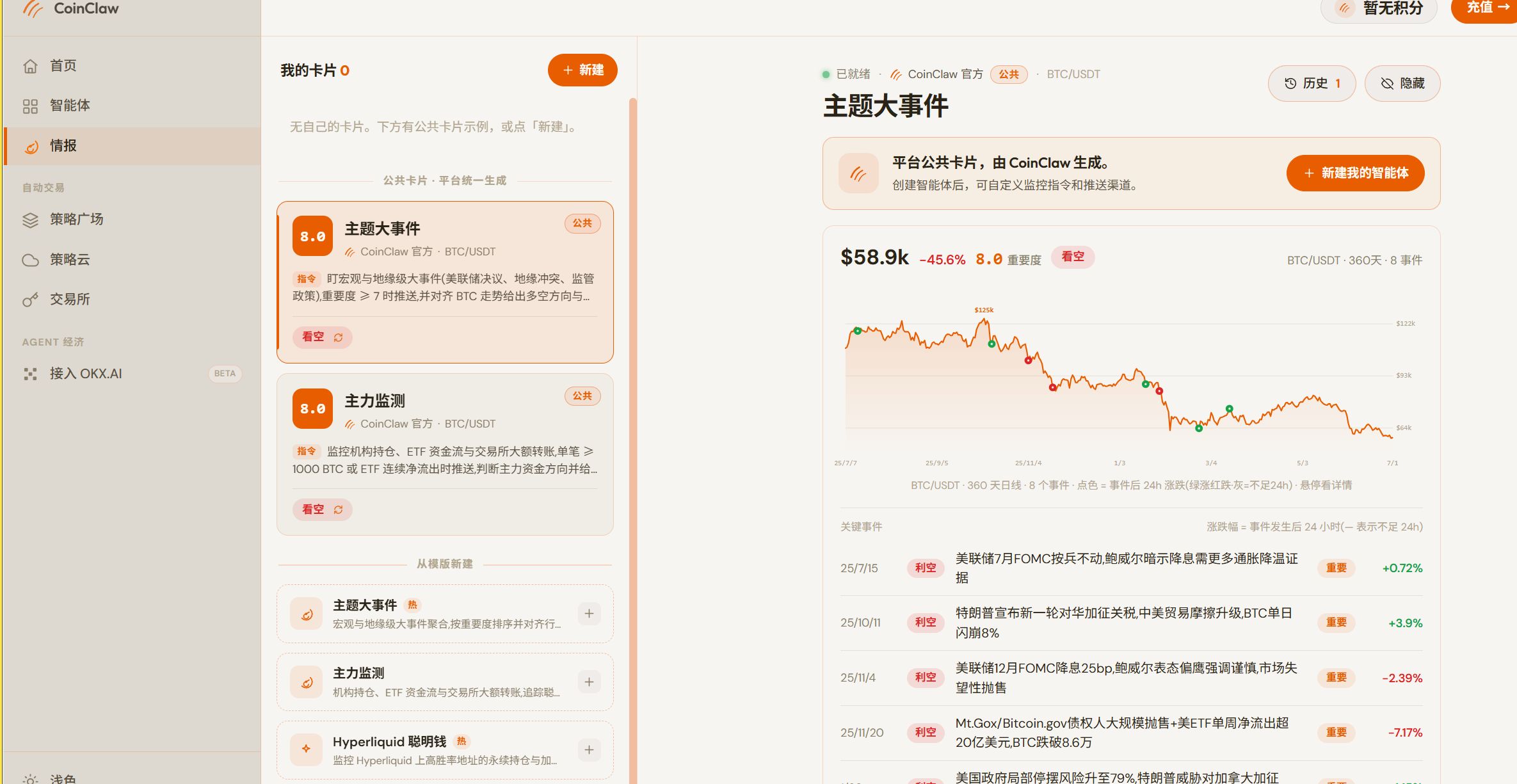Click the 8.0 score badge on 主题大事件 card

point(312,236)
